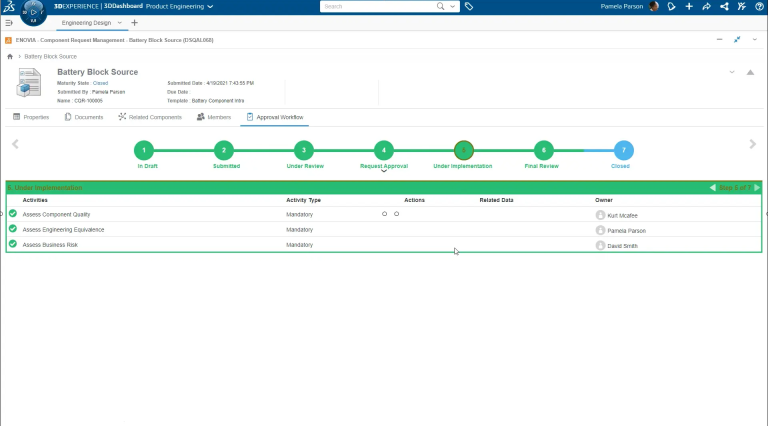Select step 7 Closed in workflow timeline
This screenshot has height=426, width=768.
click(624, 150)
